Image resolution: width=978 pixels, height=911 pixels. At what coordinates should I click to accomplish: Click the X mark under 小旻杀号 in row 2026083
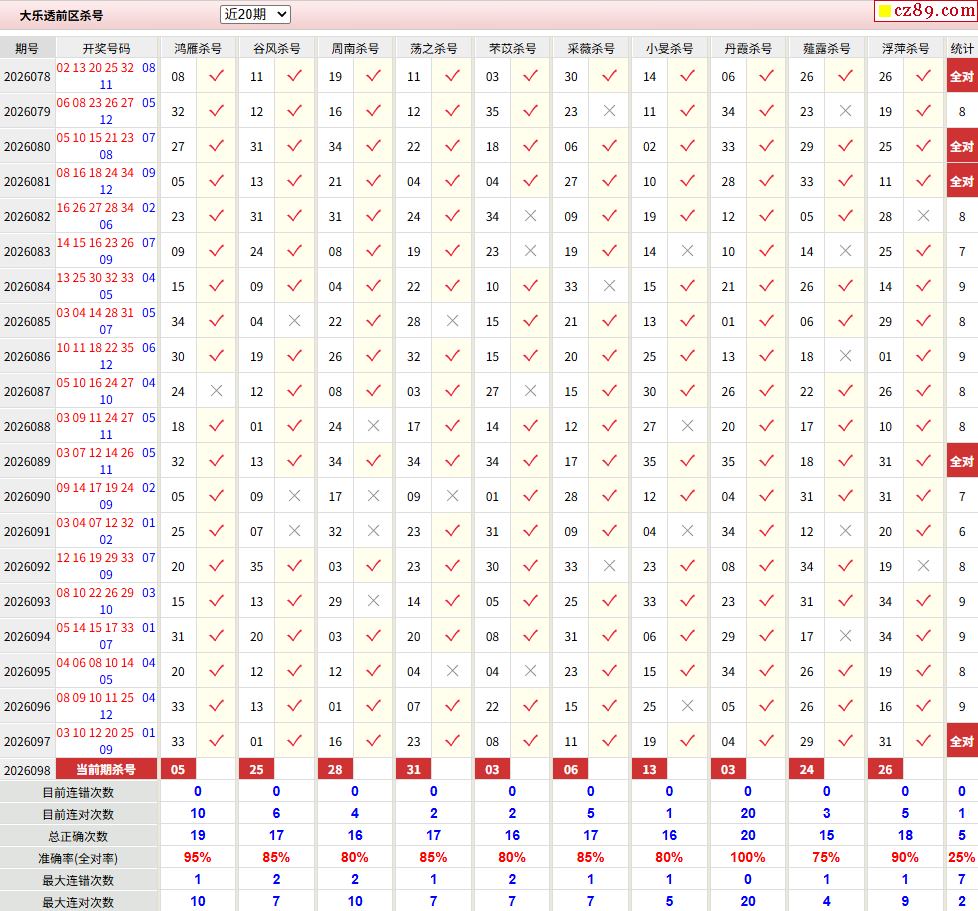tap(688, 251)
